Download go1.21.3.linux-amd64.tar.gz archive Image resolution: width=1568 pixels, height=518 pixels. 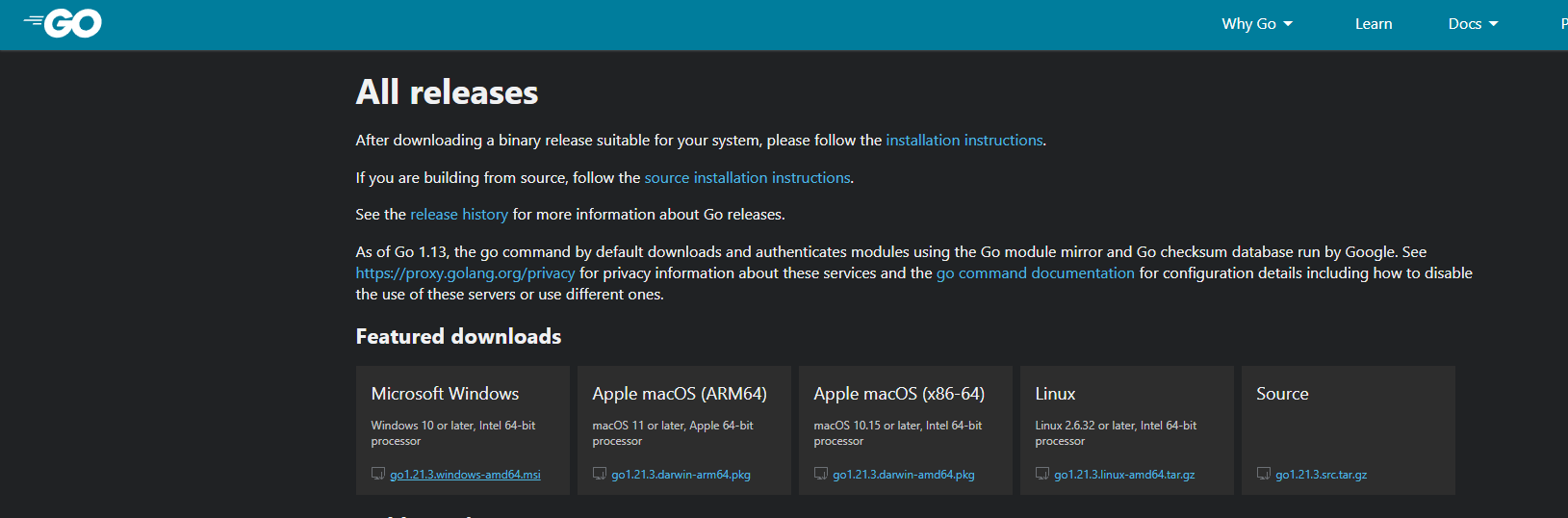(1124, 475)
